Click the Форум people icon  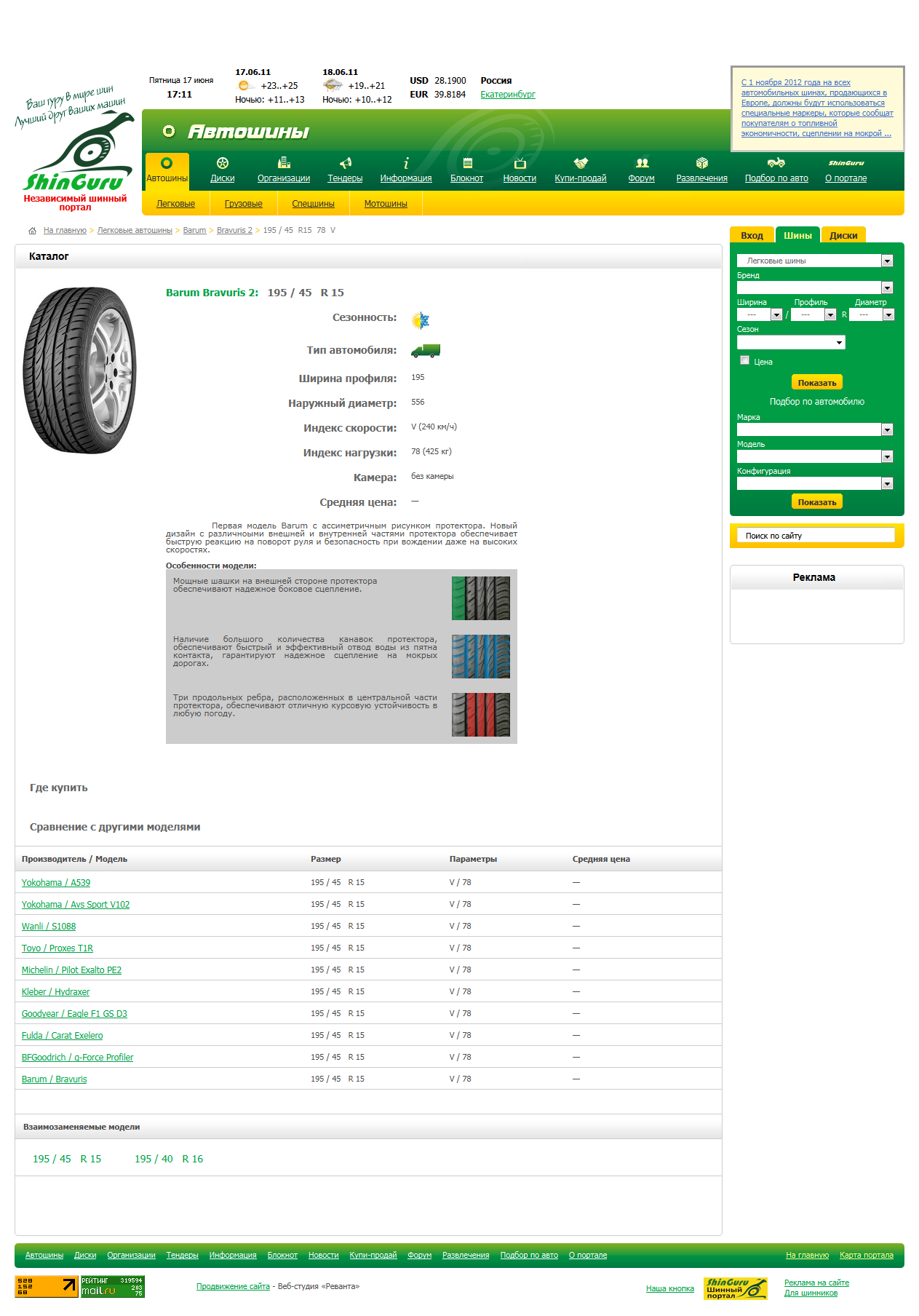pos(642,163)
